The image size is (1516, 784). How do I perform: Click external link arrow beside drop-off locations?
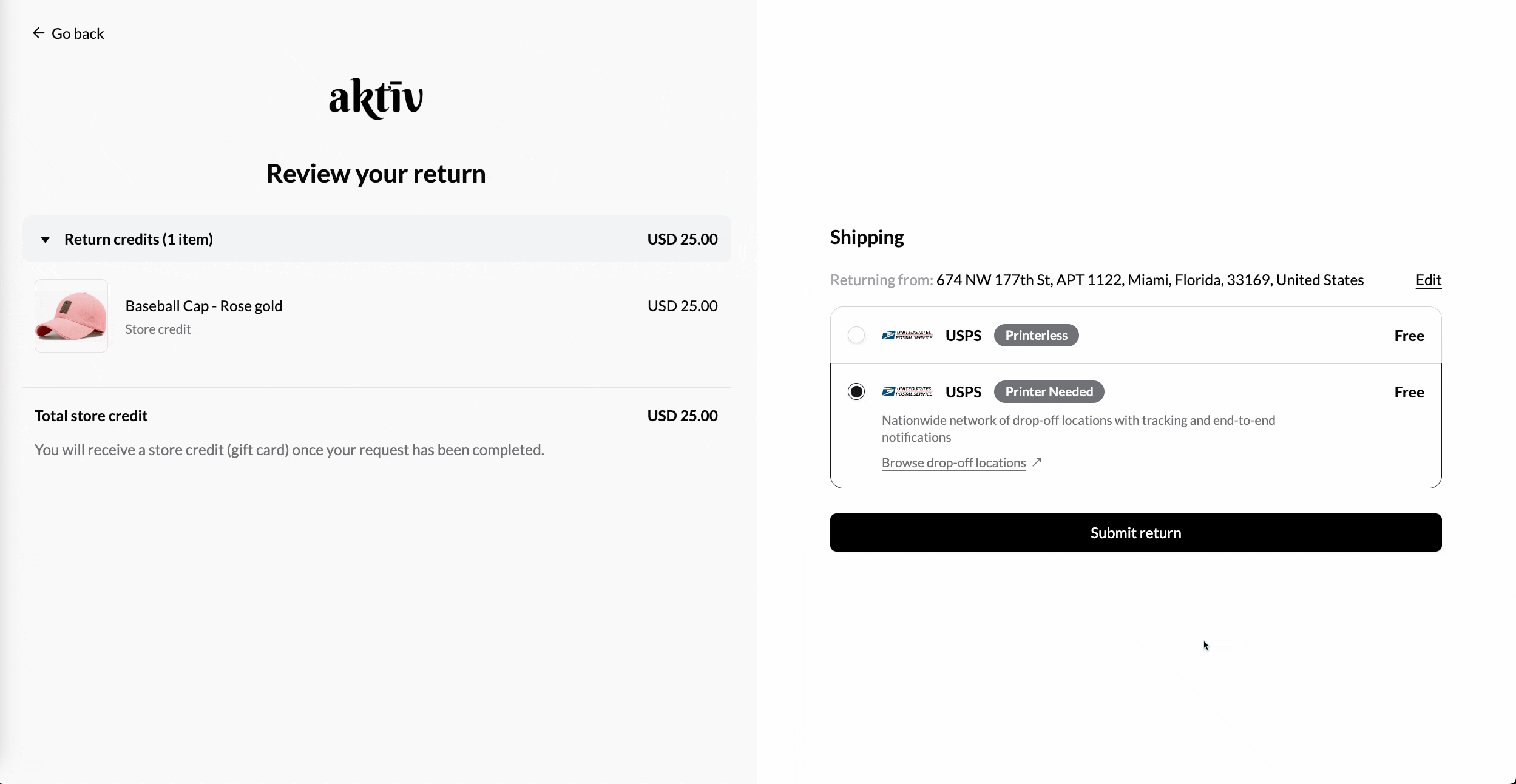1037,462
